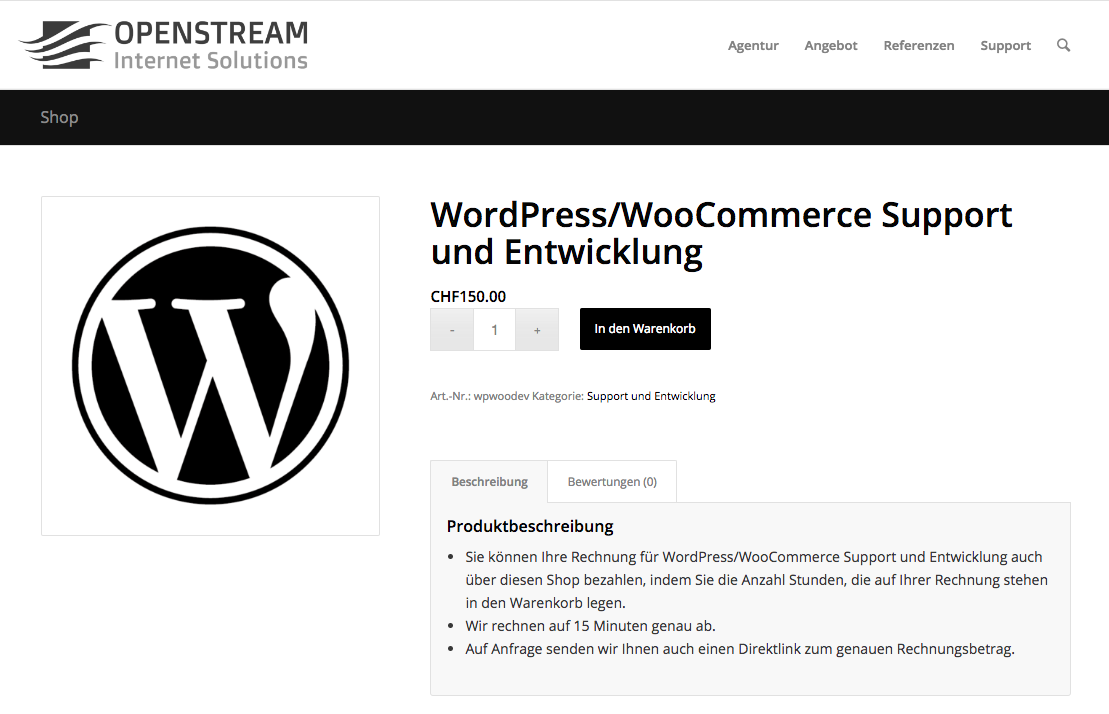The image size is (1109, 714).
Task: Open the search magnifier icon
Action: [1063, 45]
